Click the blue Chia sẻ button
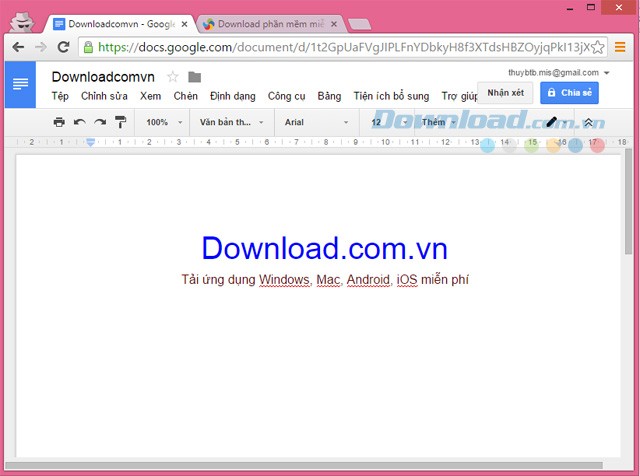The height and width of the screenshot is (476, 640). tap(569, 93)
